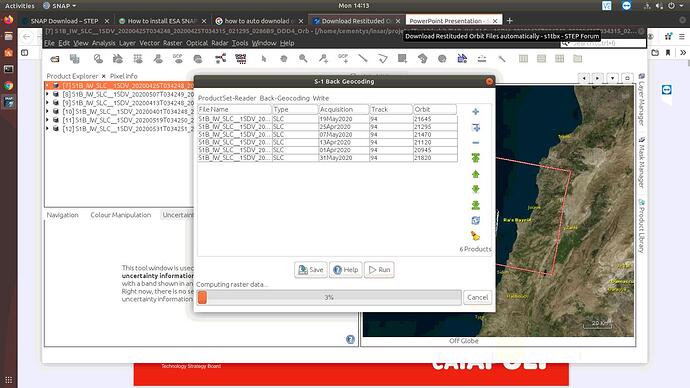The height and width of the screenshot is (388, 690).
Task: Click the 01Apr2020 acquisition cell
Action: point(344,150)
